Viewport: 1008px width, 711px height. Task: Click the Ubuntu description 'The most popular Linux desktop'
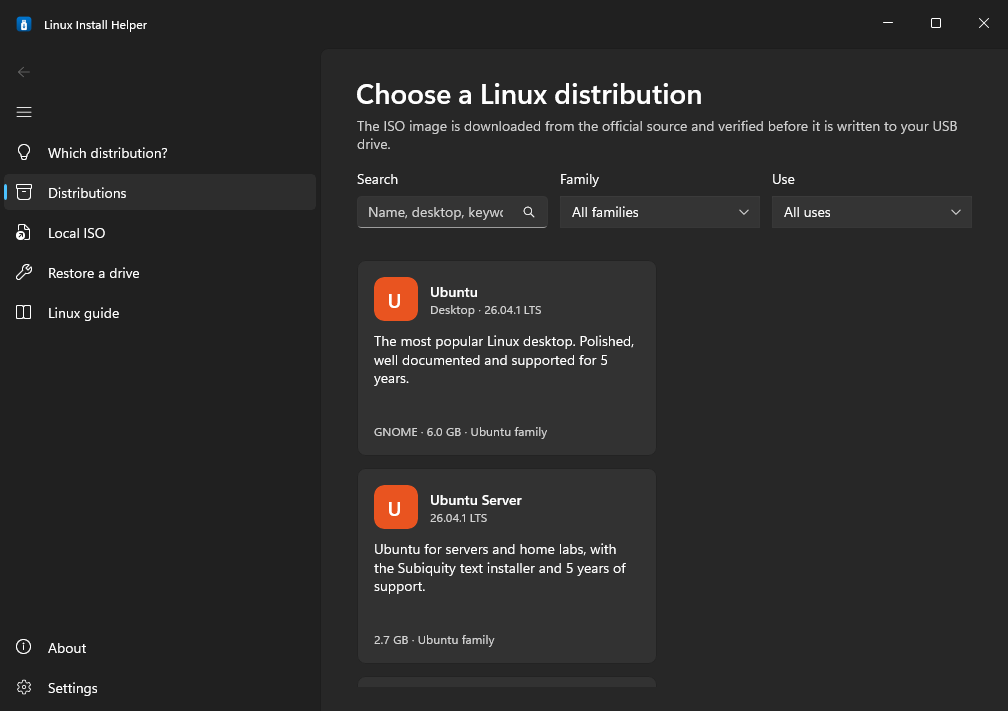click(504, 360)
